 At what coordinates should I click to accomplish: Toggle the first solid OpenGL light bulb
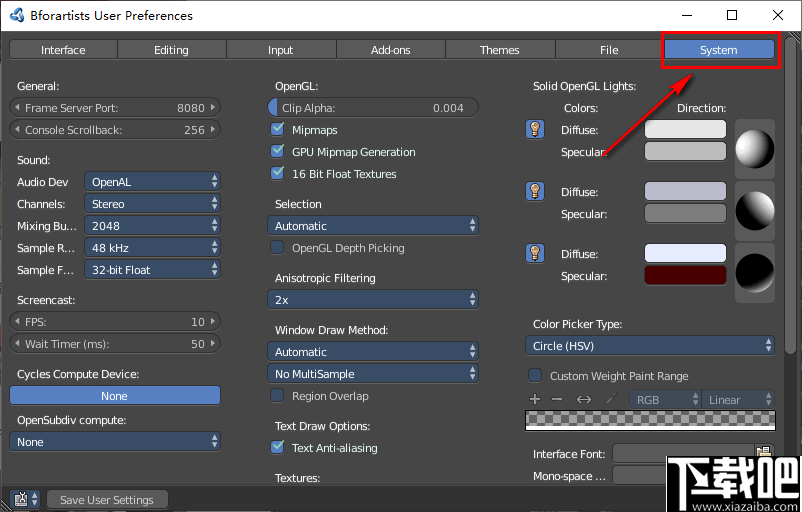[x=535, y=129]
